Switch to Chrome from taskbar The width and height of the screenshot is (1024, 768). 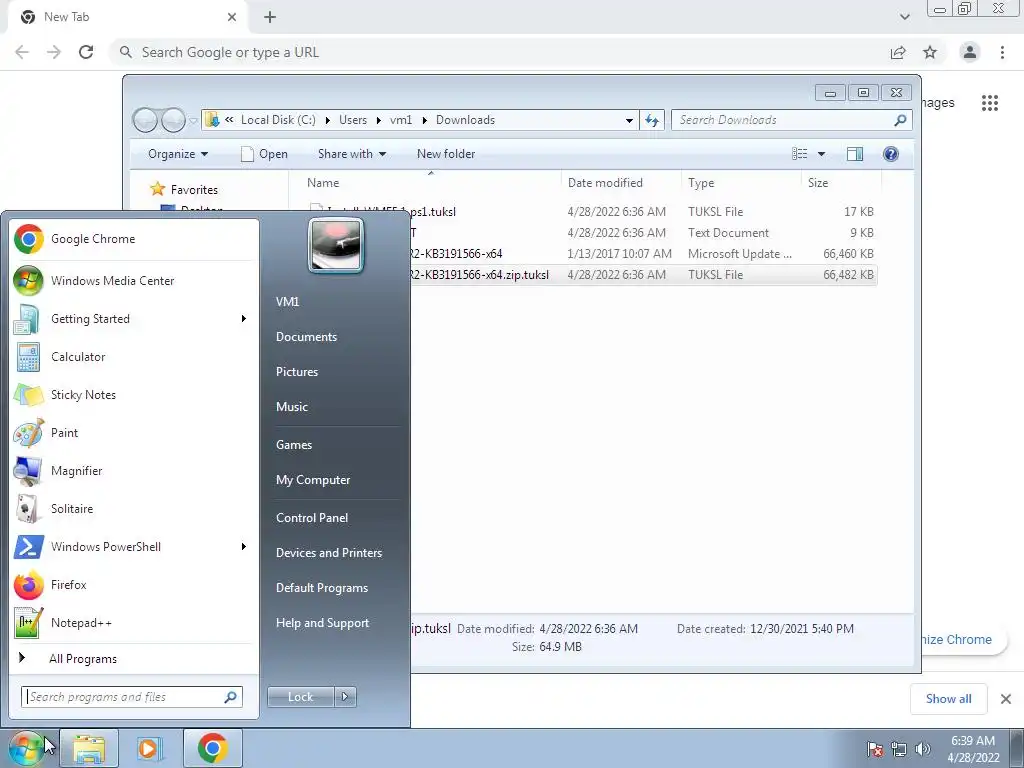coord(212,748)
